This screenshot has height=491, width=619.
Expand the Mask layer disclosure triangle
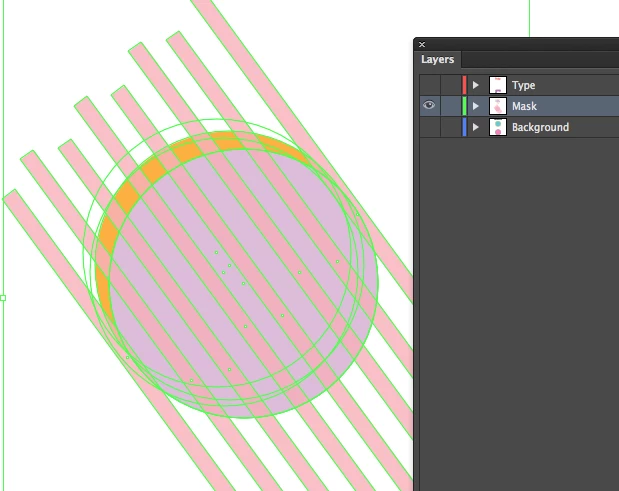pos(476,106)
